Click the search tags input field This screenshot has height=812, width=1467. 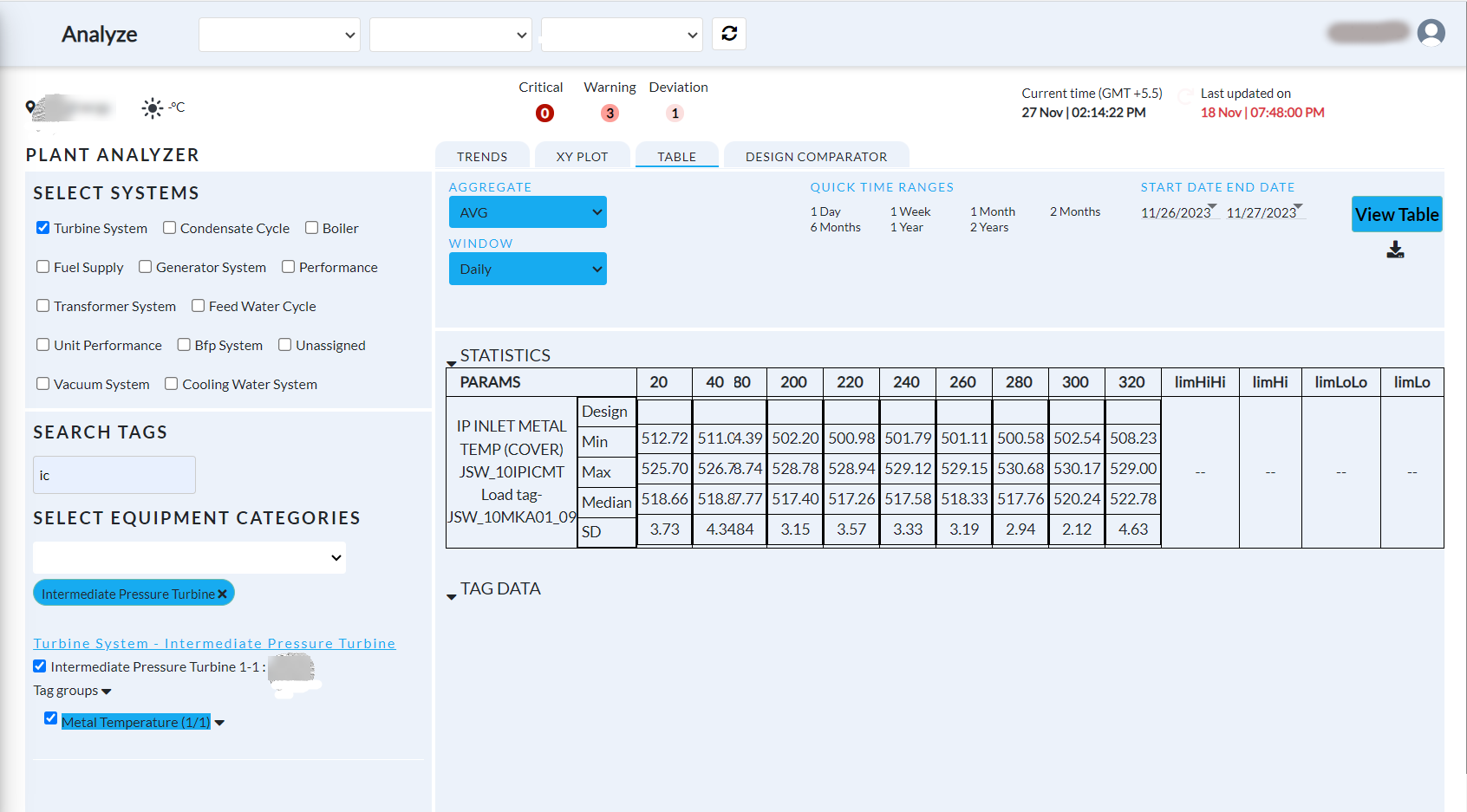pyautogui.click(x=114, y=475)
